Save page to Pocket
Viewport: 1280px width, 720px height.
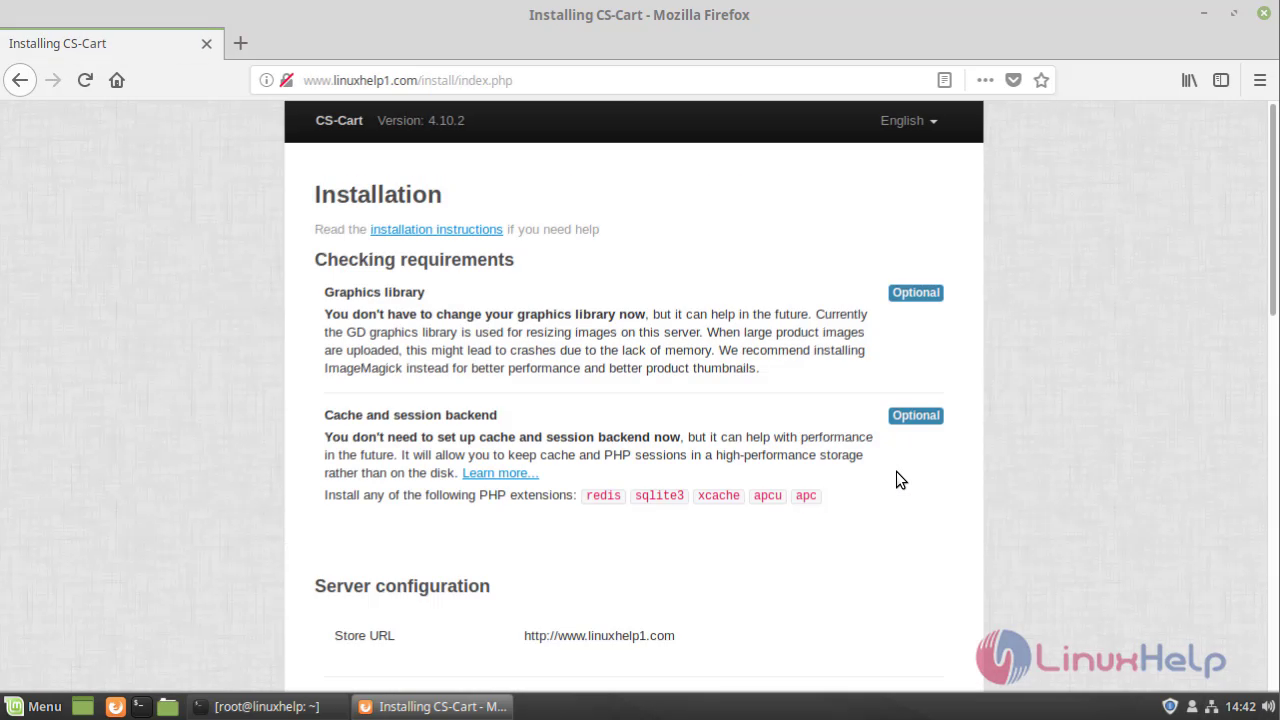tap(1013, 80)
